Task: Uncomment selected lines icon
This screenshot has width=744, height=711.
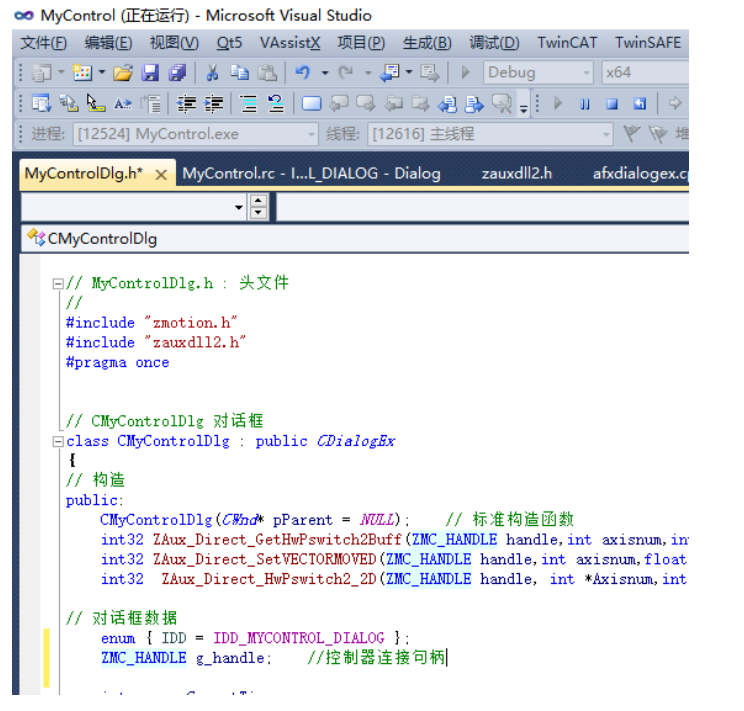Action: 276,103
